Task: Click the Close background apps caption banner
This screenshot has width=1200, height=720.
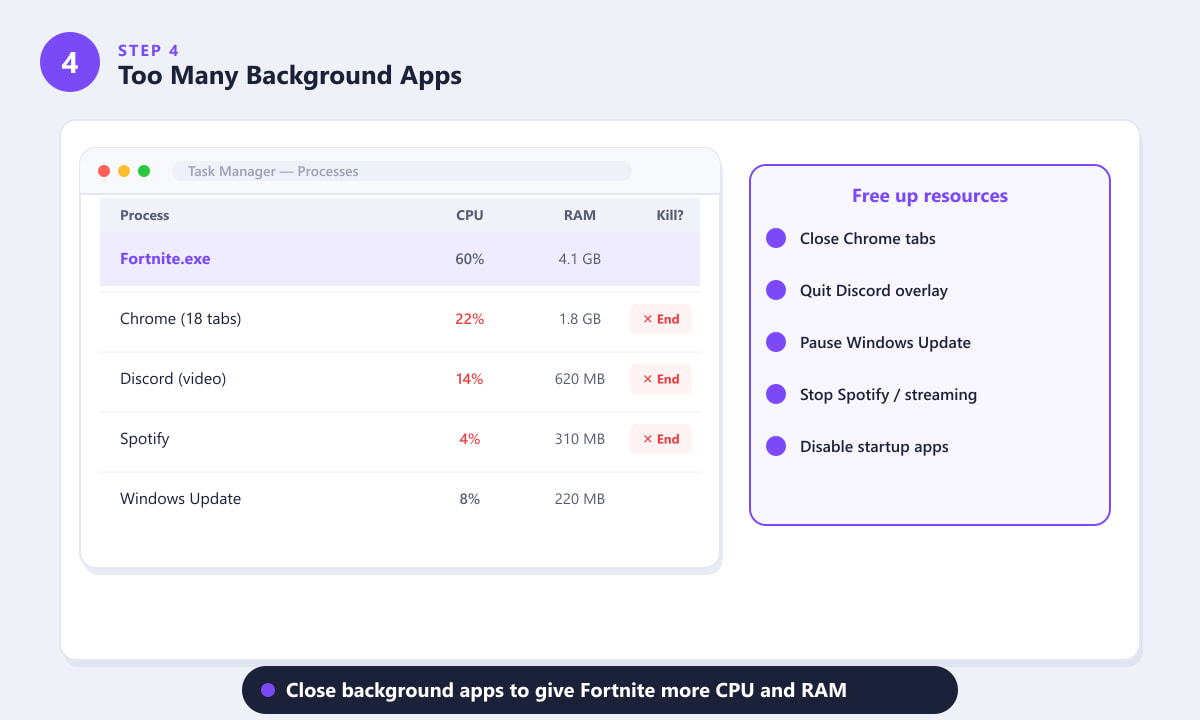Action: click(600, 690)
